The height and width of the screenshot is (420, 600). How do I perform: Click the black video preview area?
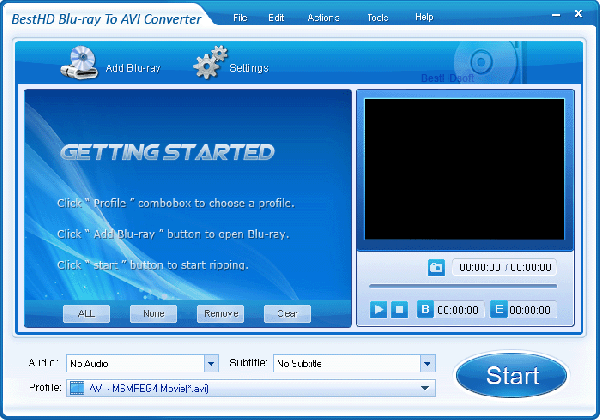coord(464,169)
